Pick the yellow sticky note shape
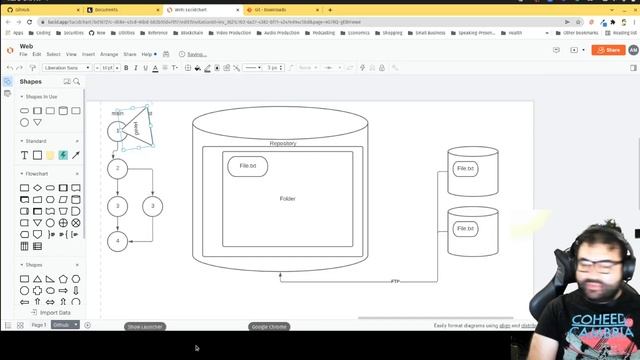The width and height of the screenshot is (640, 360). [x=50, y=155]
